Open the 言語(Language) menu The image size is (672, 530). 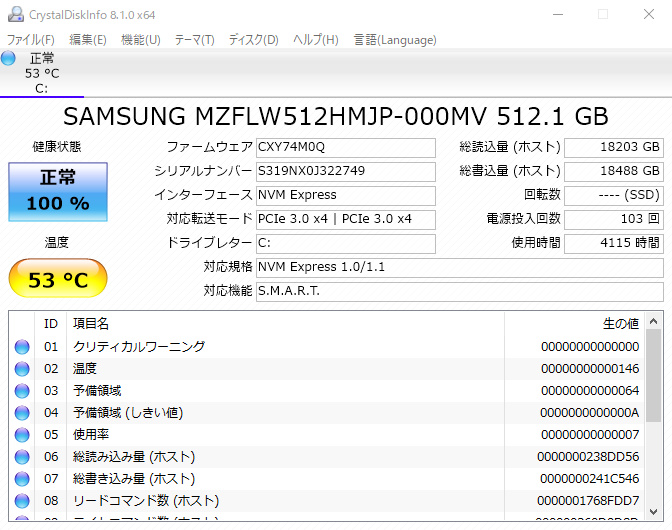pyautogui.click(x=395, y=40)
